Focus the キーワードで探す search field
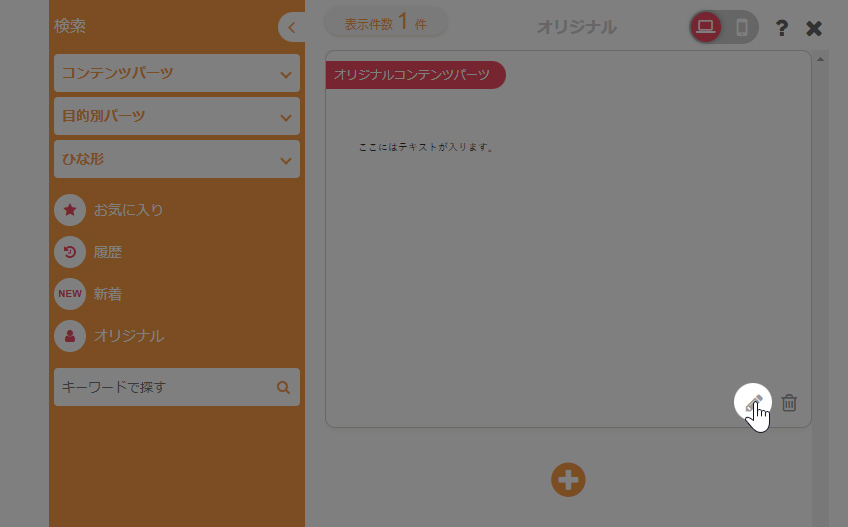This screenshot has height=527, width=848. [x=177, y=387]
